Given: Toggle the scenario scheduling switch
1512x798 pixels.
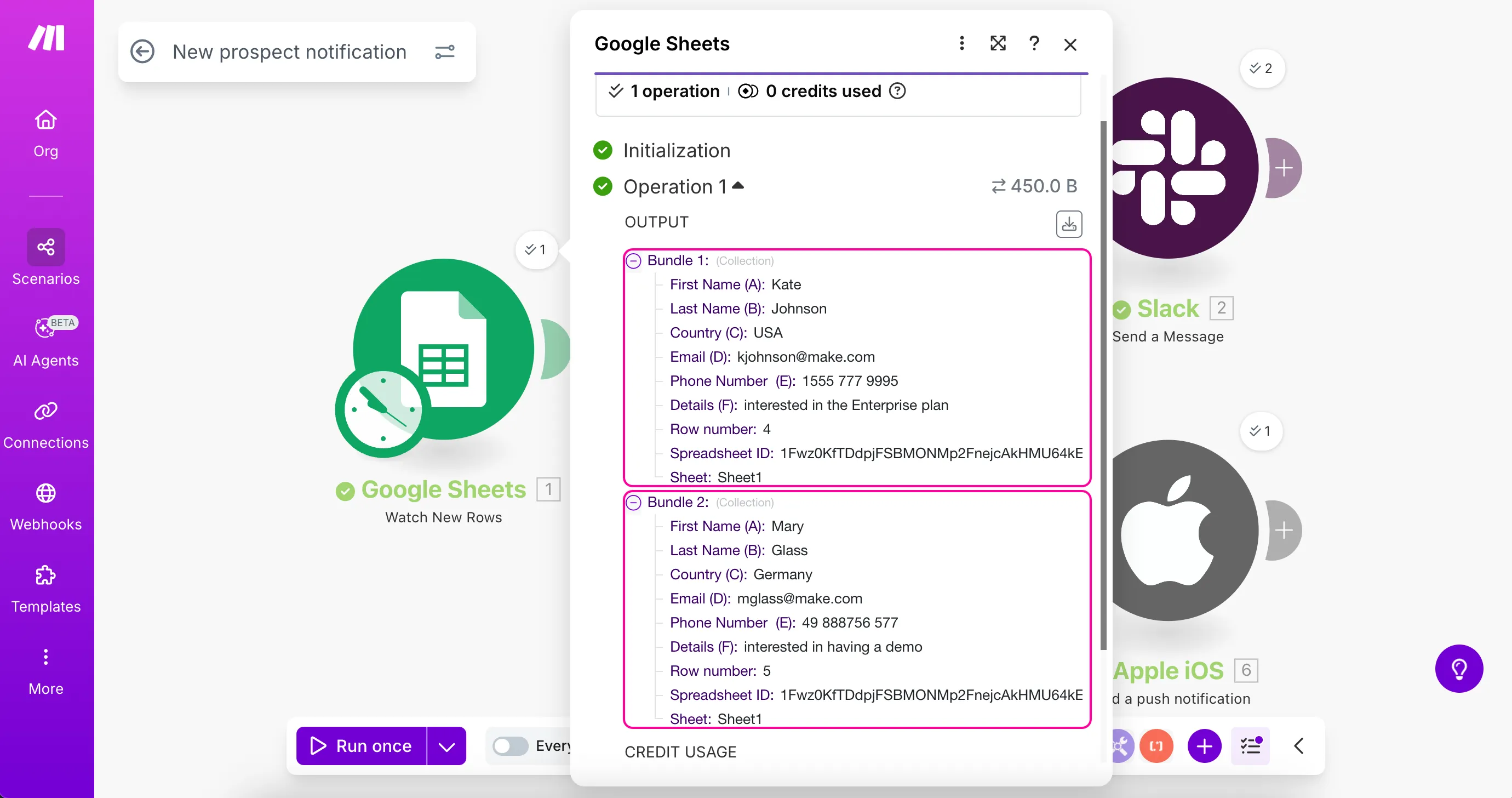Looking at the screenshot, I should (x=510, y=746).
